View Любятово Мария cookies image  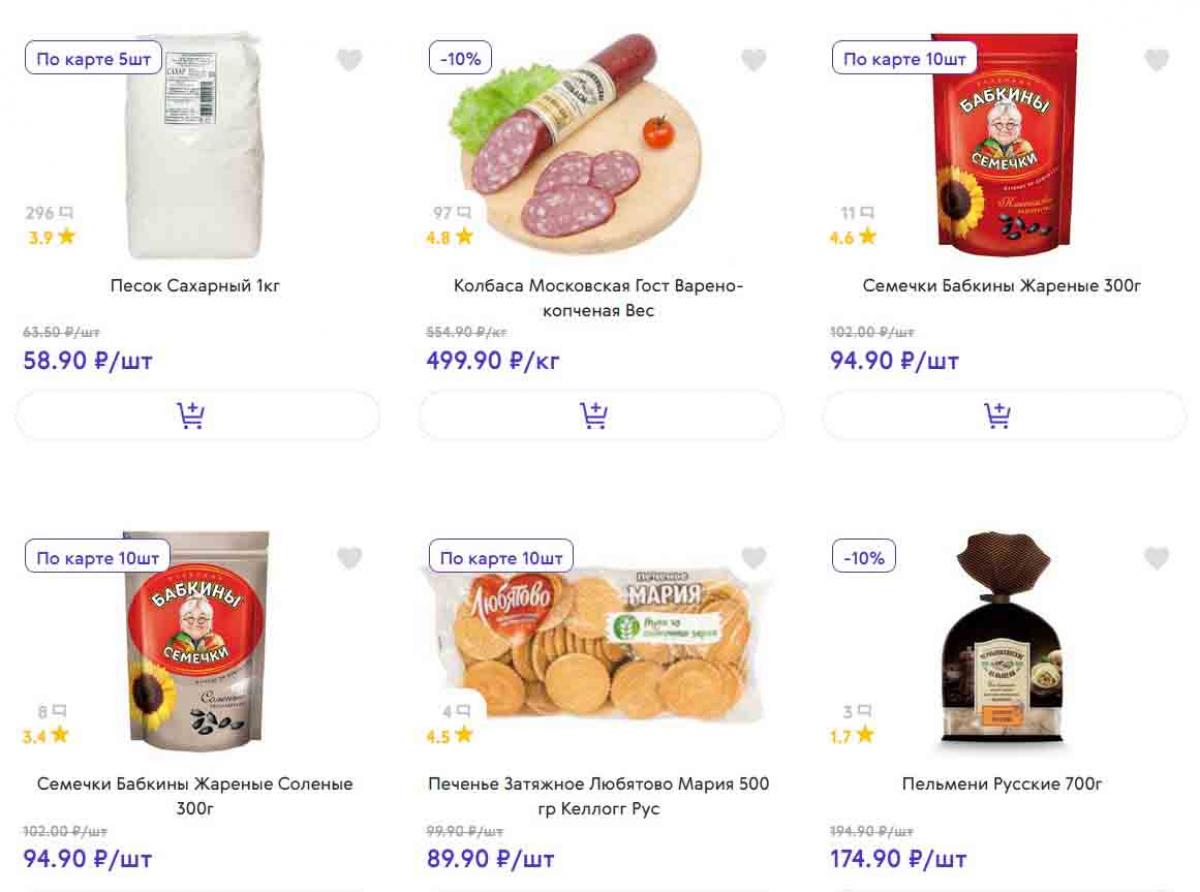point(598,641)
